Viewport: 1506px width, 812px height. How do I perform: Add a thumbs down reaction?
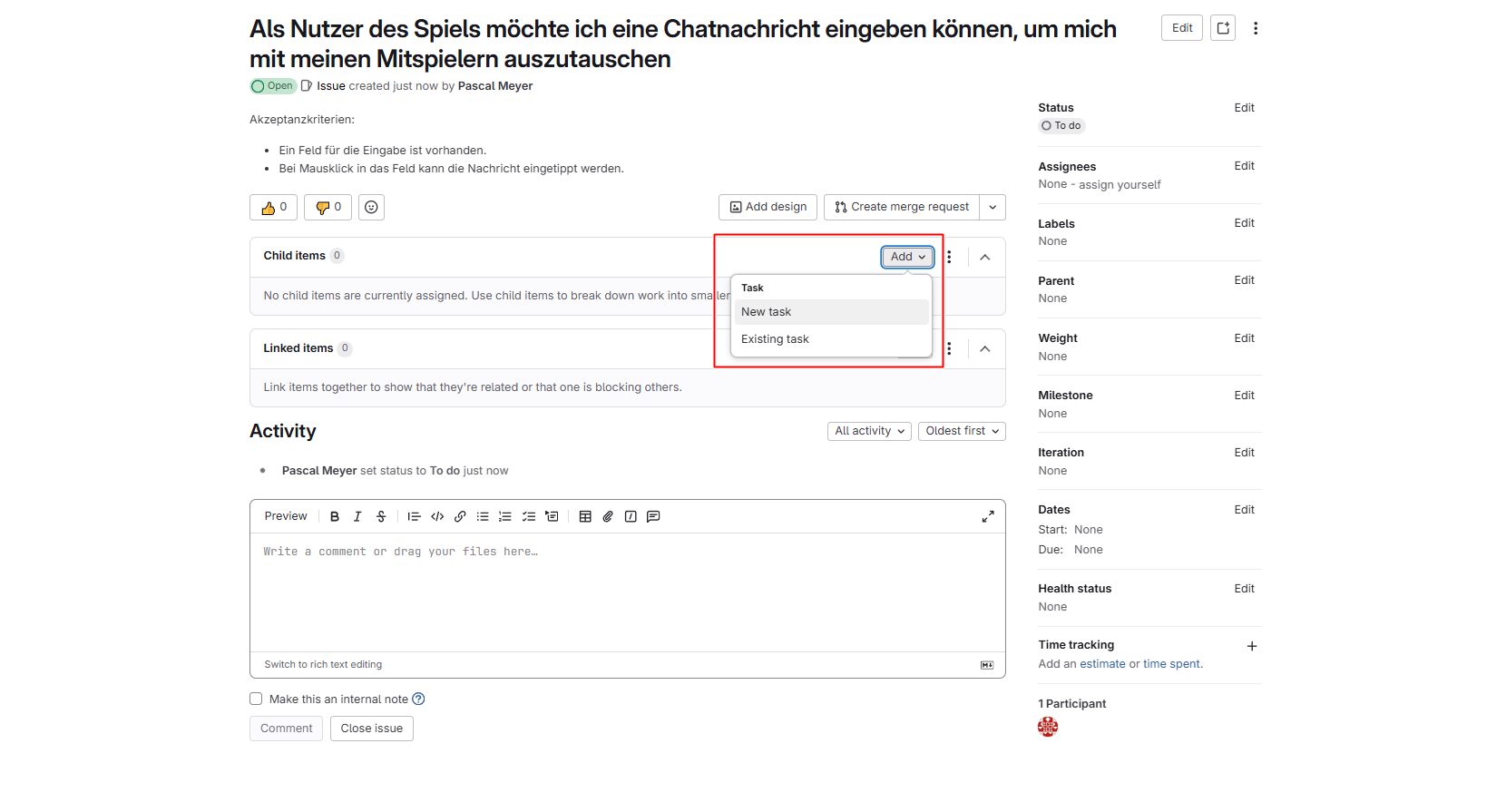tap(328, 207)
